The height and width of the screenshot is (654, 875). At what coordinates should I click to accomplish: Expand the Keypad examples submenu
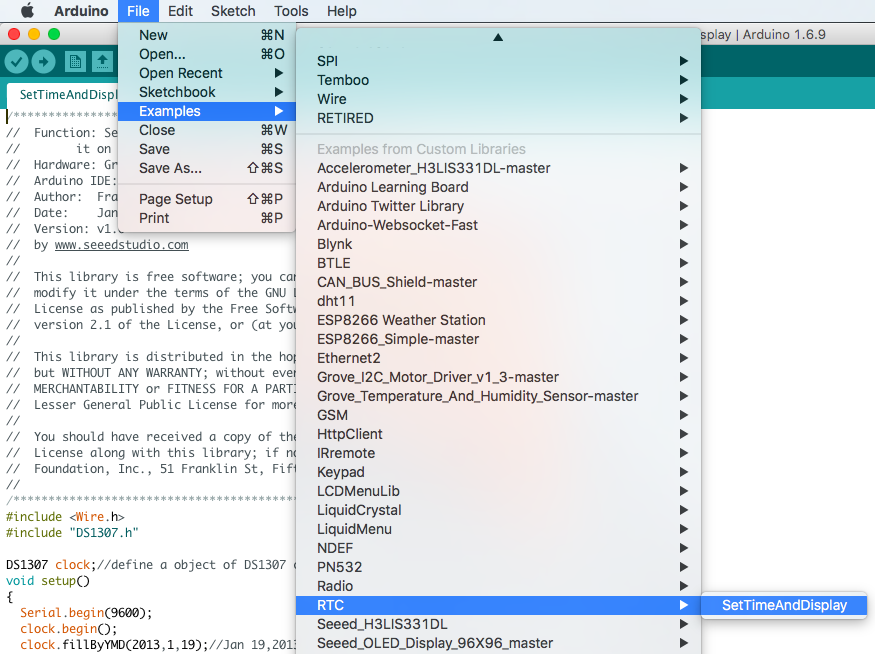(x=498, y=472)
